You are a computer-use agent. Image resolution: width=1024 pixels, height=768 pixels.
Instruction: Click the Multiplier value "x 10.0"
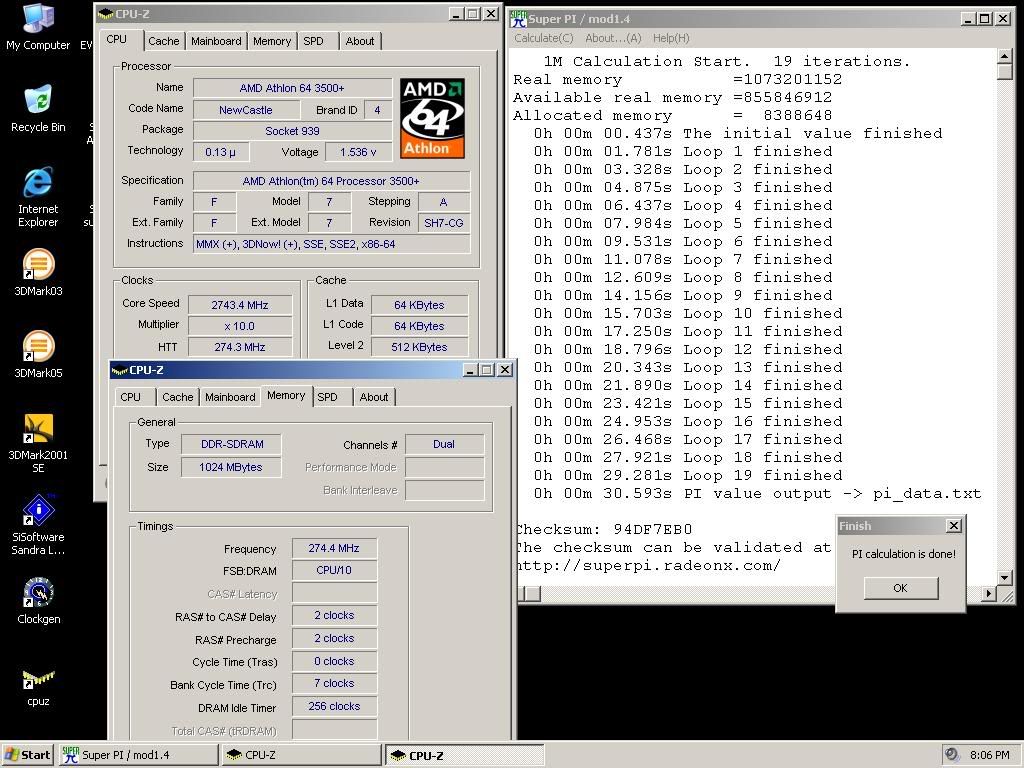pyautogui.click(x=240, y=326)
